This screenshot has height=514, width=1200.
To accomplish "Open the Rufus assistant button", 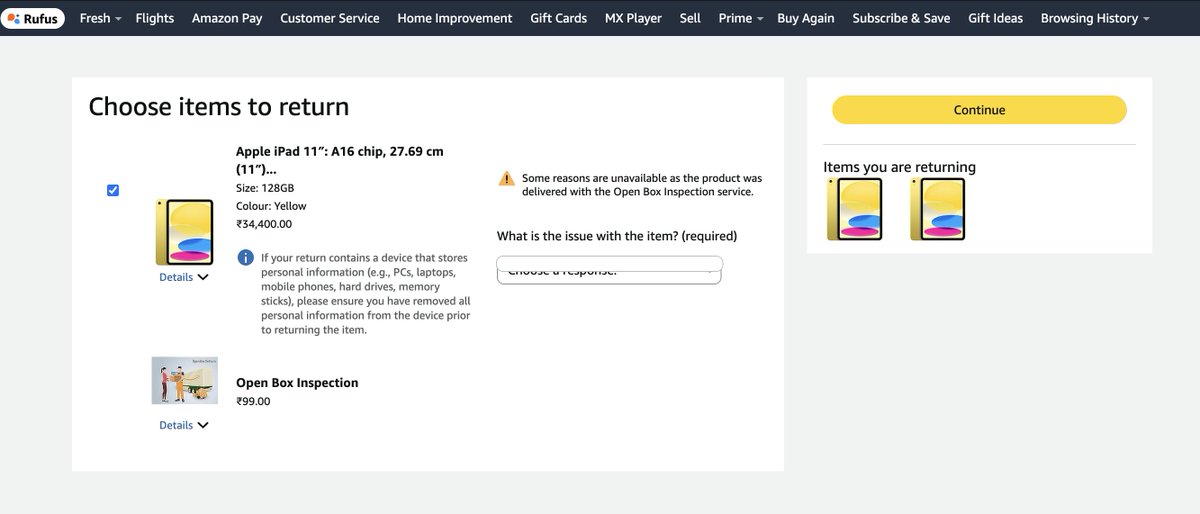I will 34,18.
